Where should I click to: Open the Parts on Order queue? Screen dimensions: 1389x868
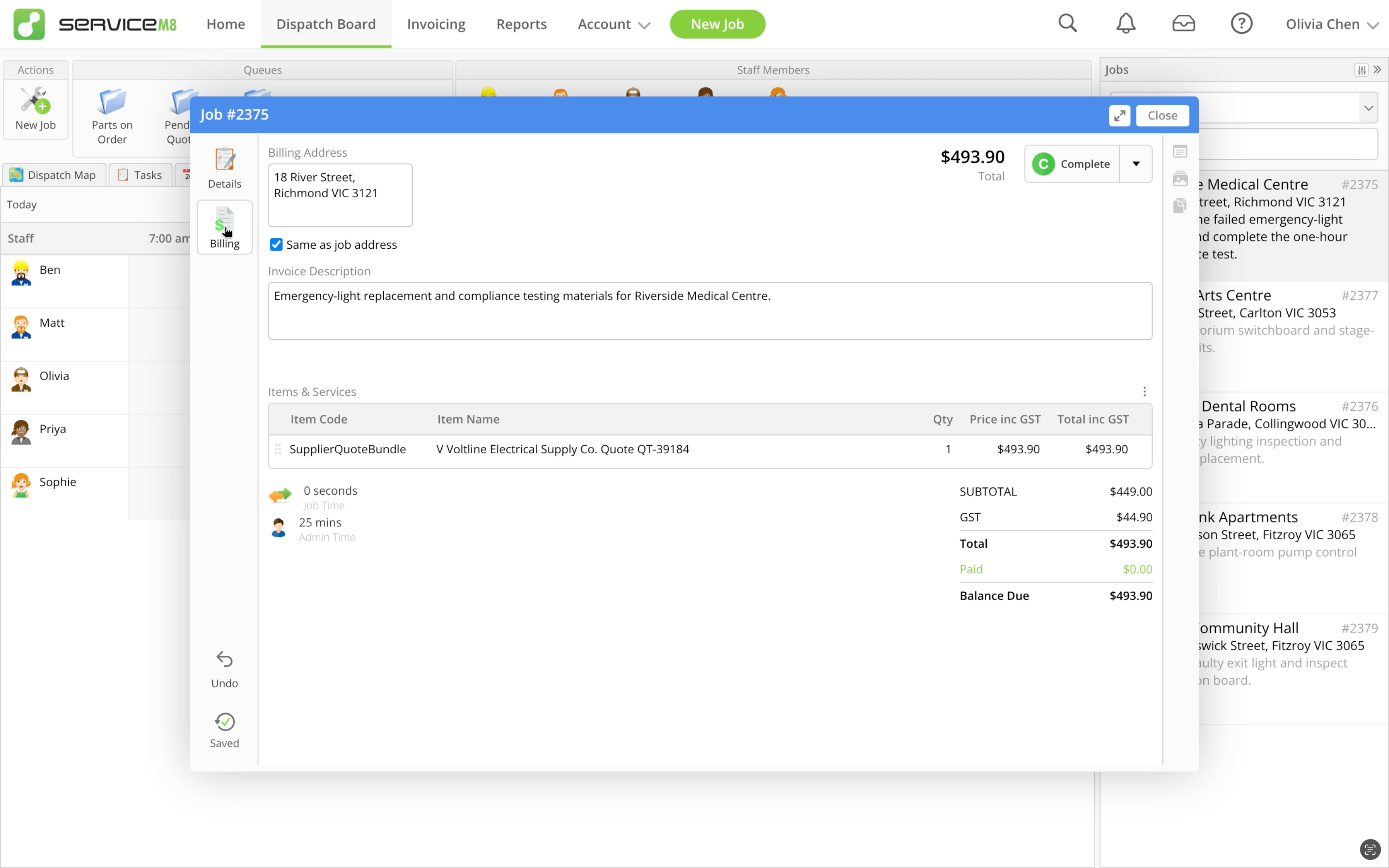pos(112,117)
